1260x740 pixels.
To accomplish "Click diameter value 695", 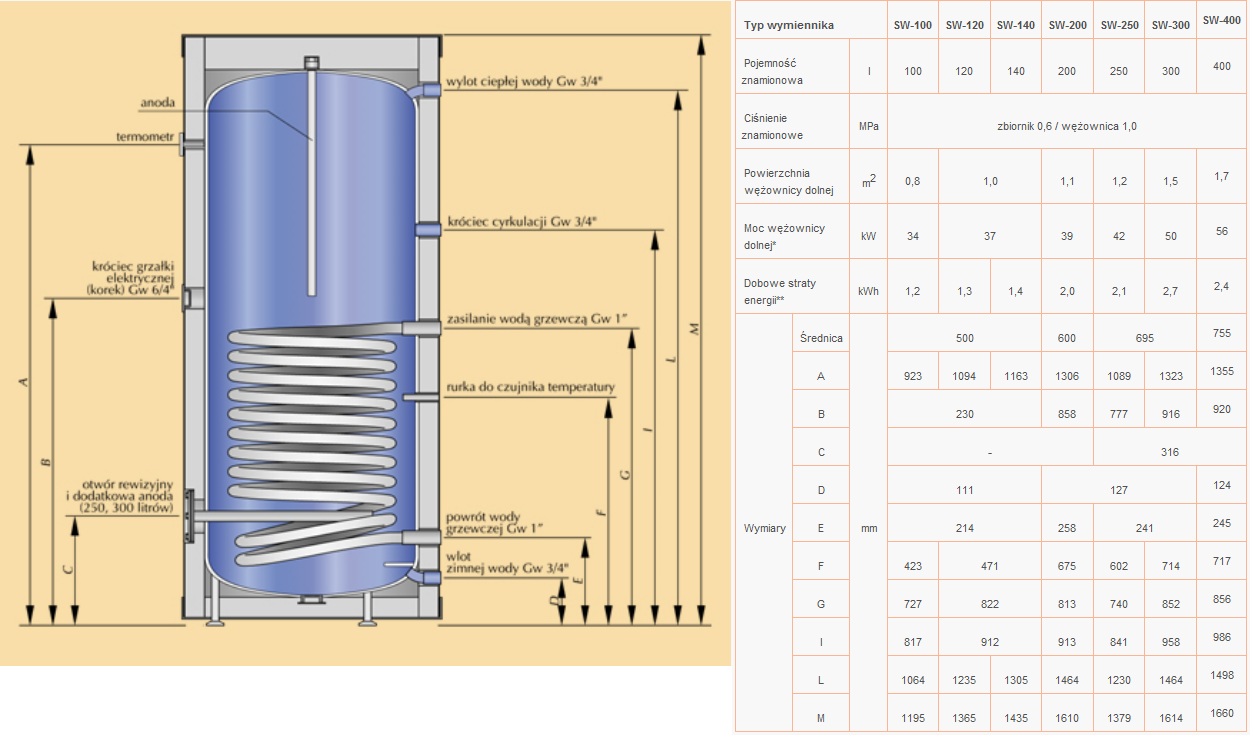I will (x=1145, y=338).
